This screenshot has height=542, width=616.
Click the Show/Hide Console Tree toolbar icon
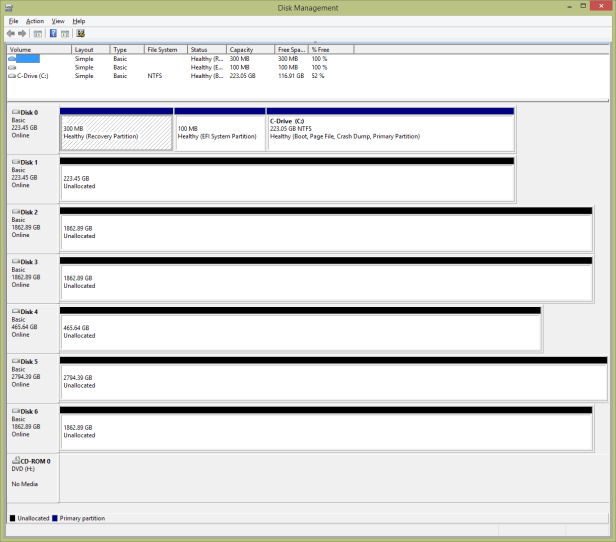39,32
